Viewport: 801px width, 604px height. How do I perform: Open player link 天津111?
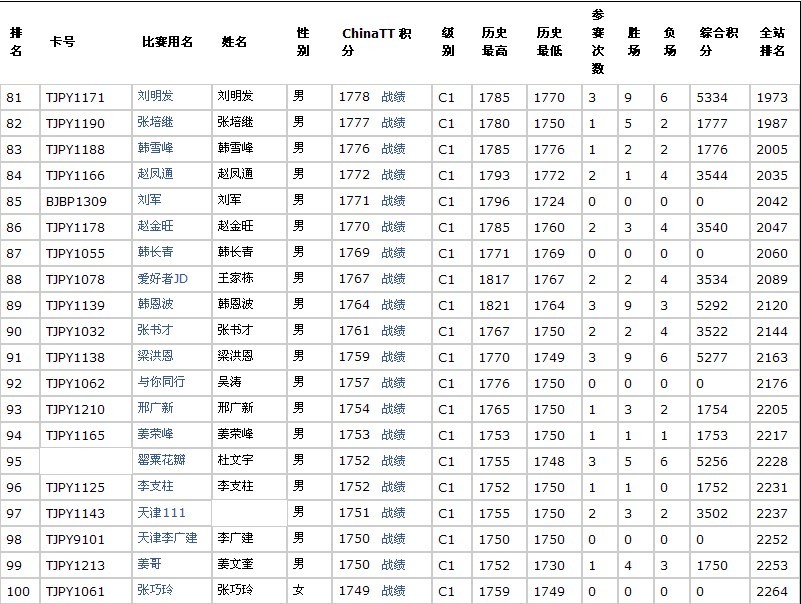[x=161, y=513]
